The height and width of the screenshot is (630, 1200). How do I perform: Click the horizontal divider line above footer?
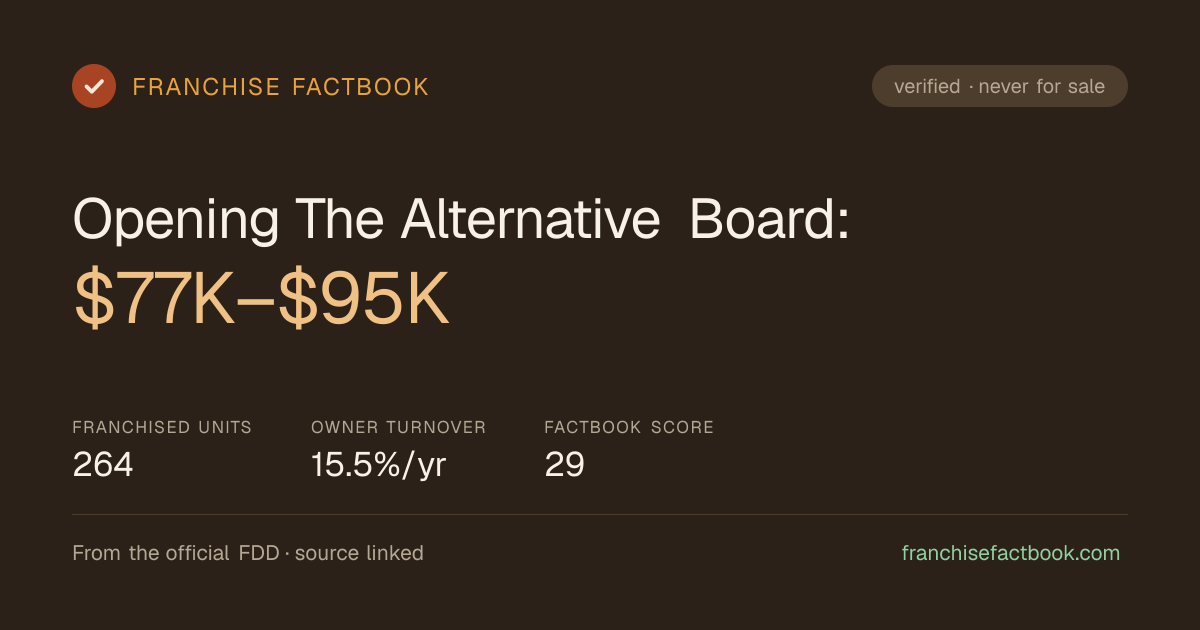(x=600, y=515)
